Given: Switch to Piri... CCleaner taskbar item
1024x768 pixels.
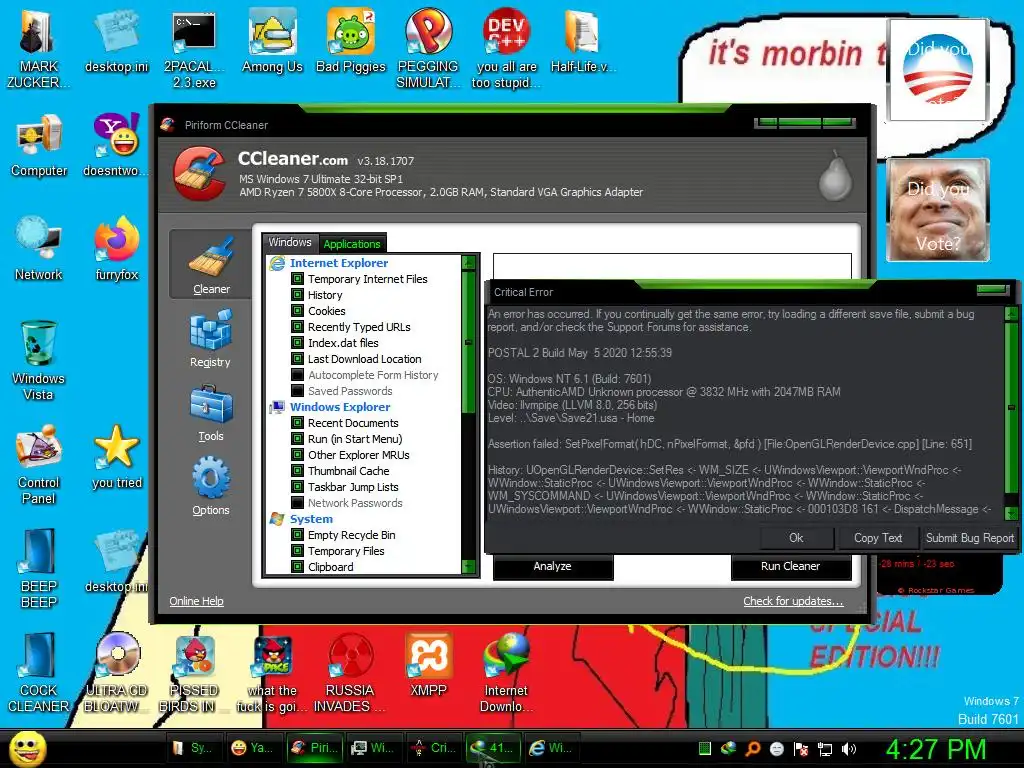Looking at the screenshot, I should (x=315, y=748).
